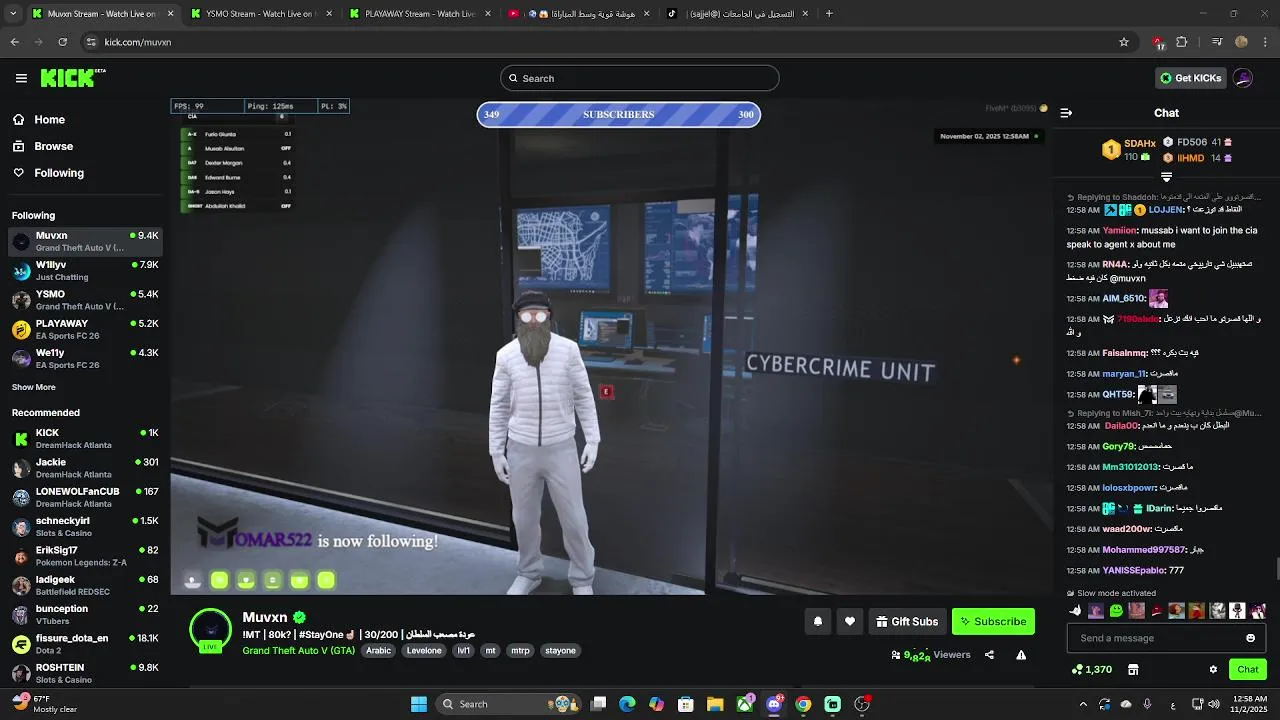1280x720 pixels.
Task: Toggle the heart follow button
Action: click(x=850, y=622)
